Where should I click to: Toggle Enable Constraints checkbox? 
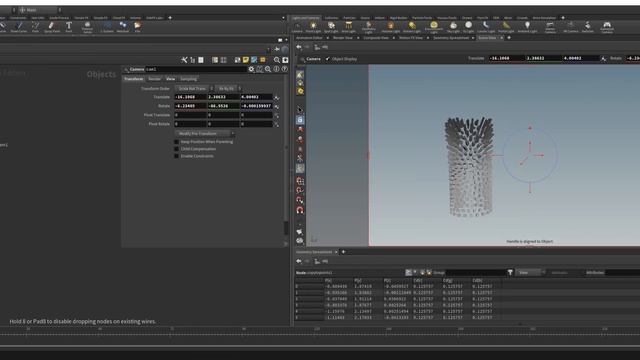[x=176, y=156]
